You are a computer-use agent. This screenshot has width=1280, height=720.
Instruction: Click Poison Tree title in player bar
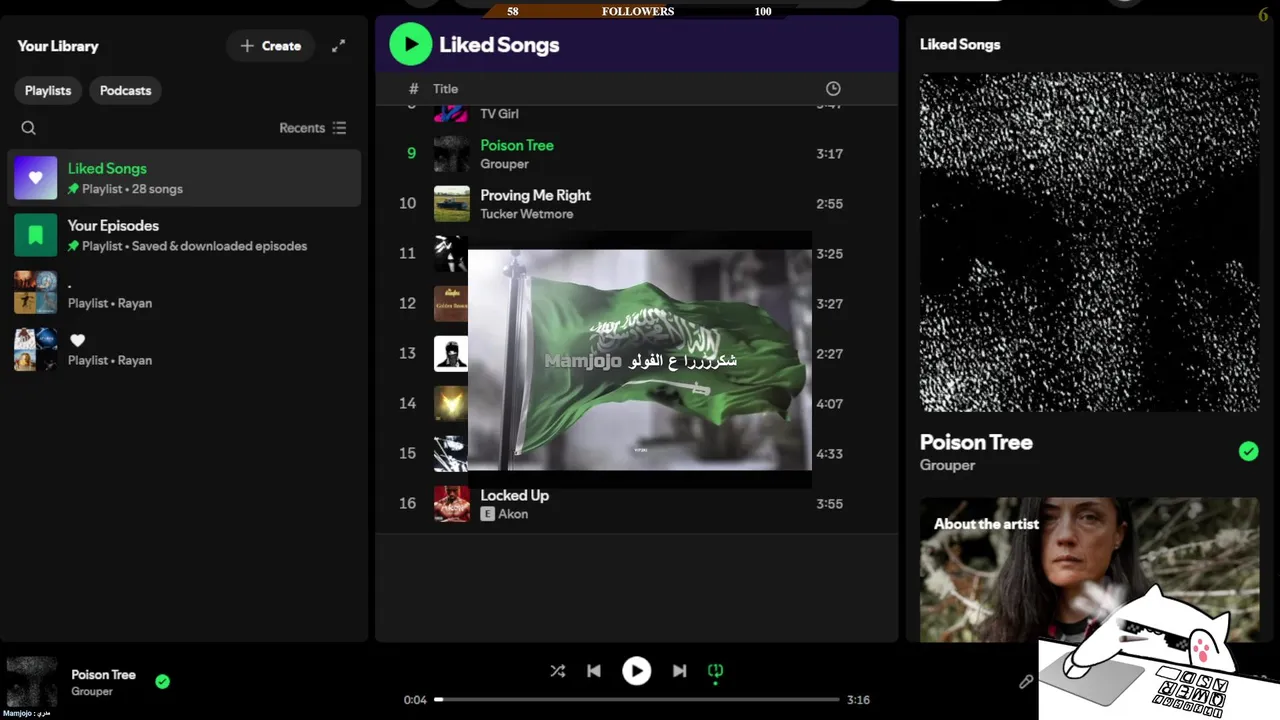[x=103, y=675]
